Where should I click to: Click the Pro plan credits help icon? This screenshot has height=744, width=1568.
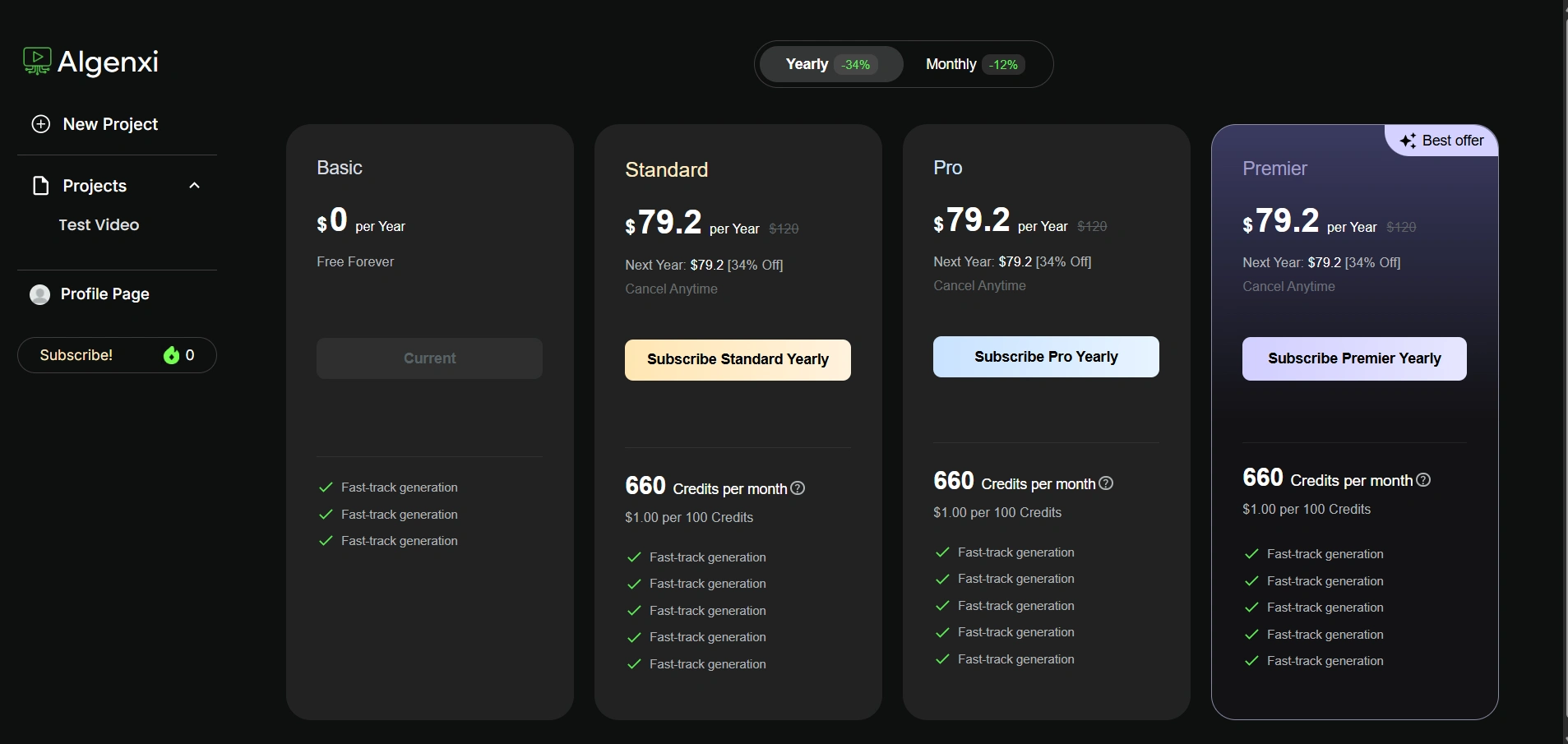click(x=1106, y=483)
